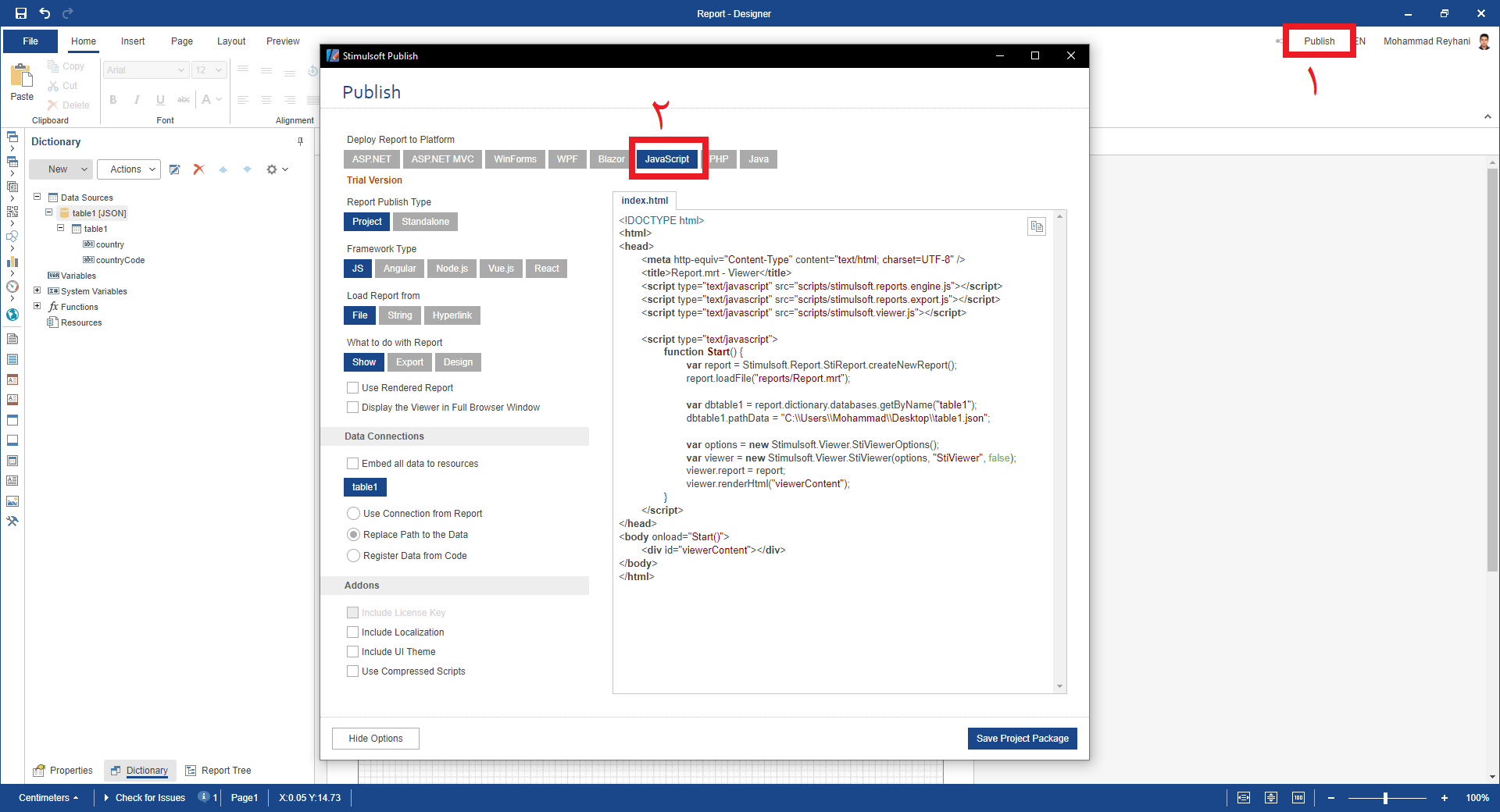Open the toolbox settings wrench icon

[12, 522]
